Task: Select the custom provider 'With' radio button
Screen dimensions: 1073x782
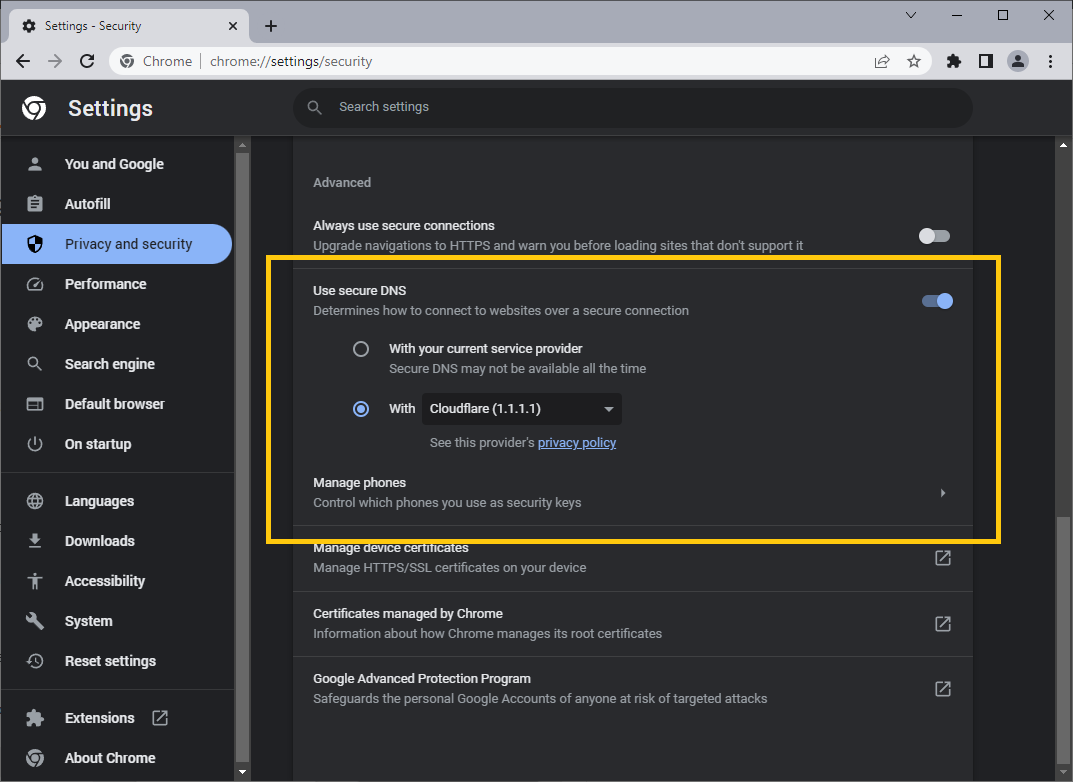Action: click(x=361, y=409)
